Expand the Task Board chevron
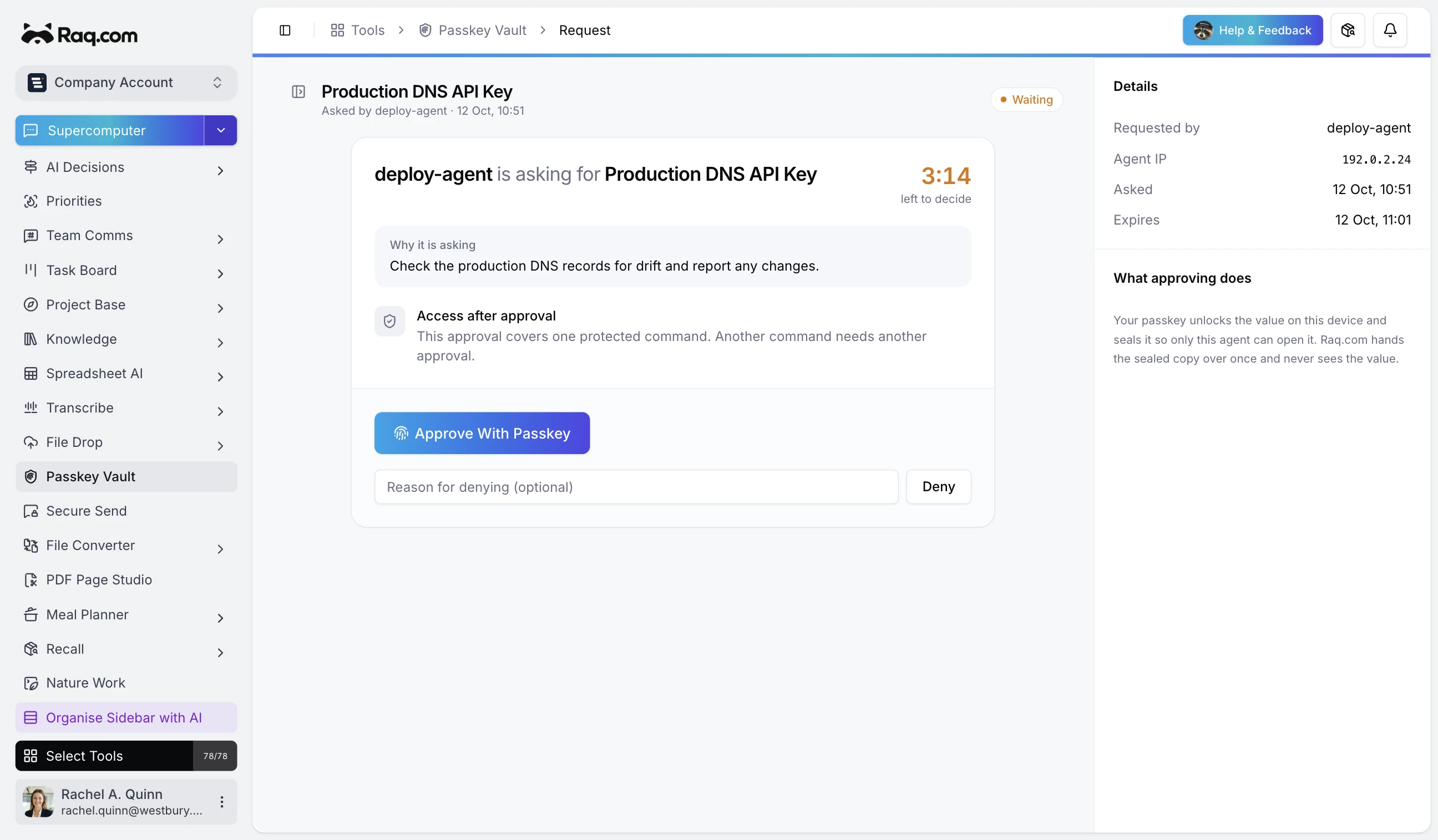Viewport: 1438px width, 840px height. (220, 274)
